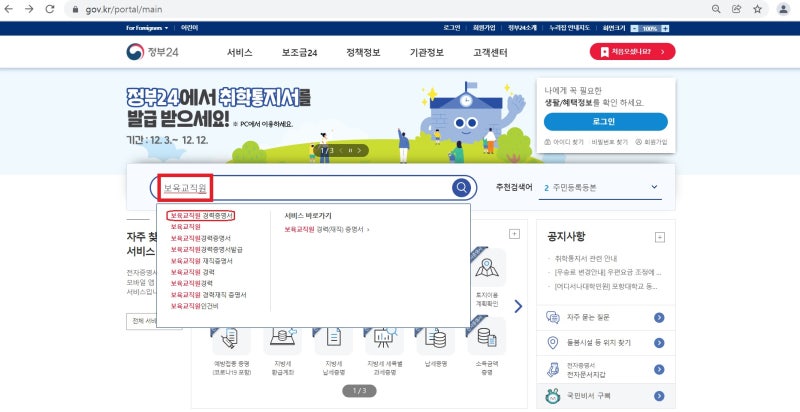Decrease screen size with the minus button
800x412 pixels.
(634, 29)
